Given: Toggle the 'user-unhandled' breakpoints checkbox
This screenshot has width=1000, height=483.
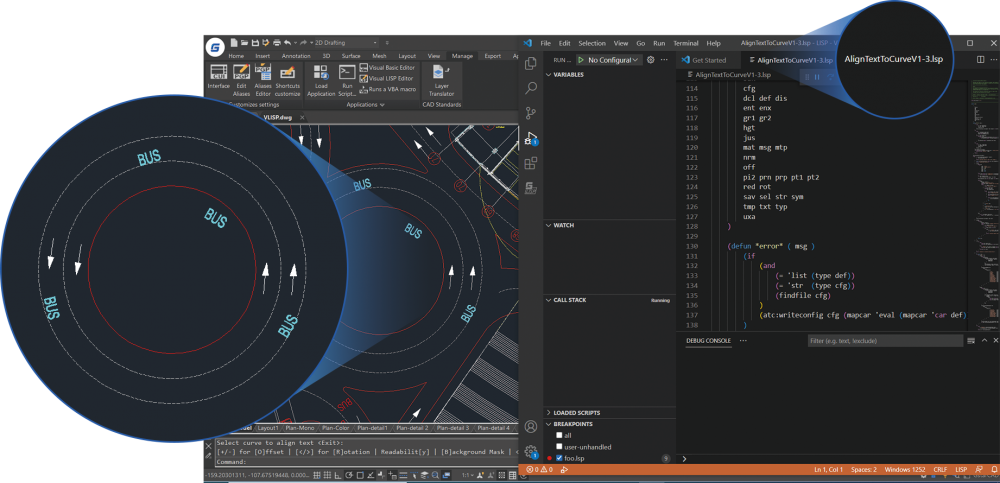Looking at the screenshot, I should click(x=559, y=447).
